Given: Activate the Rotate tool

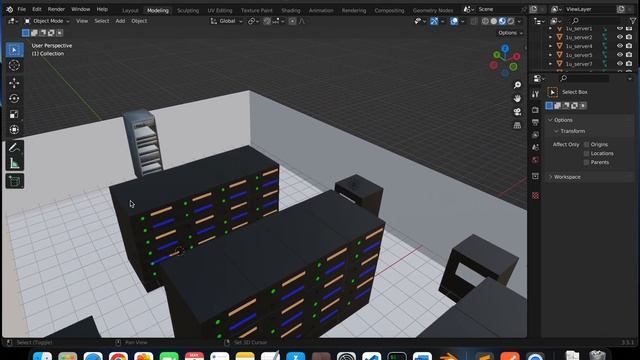Looking at the screenshot, I should (14, 98).
